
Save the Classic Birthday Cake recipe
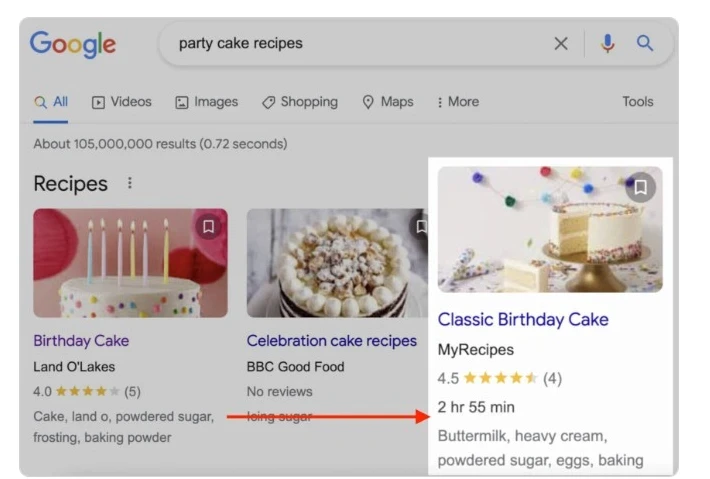640,187
